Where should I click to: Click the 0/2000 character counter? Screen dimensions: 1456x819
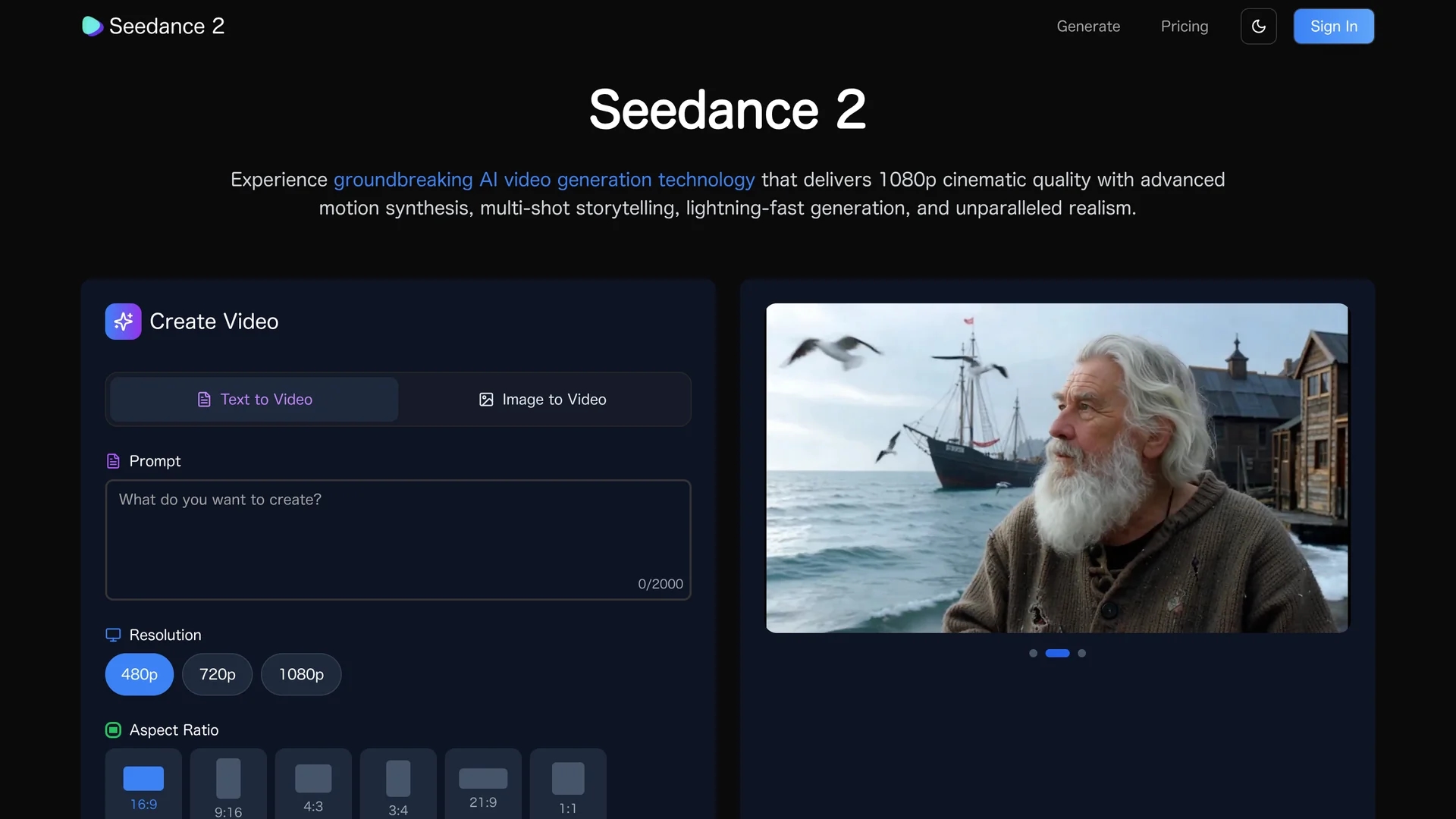(661, 584)
